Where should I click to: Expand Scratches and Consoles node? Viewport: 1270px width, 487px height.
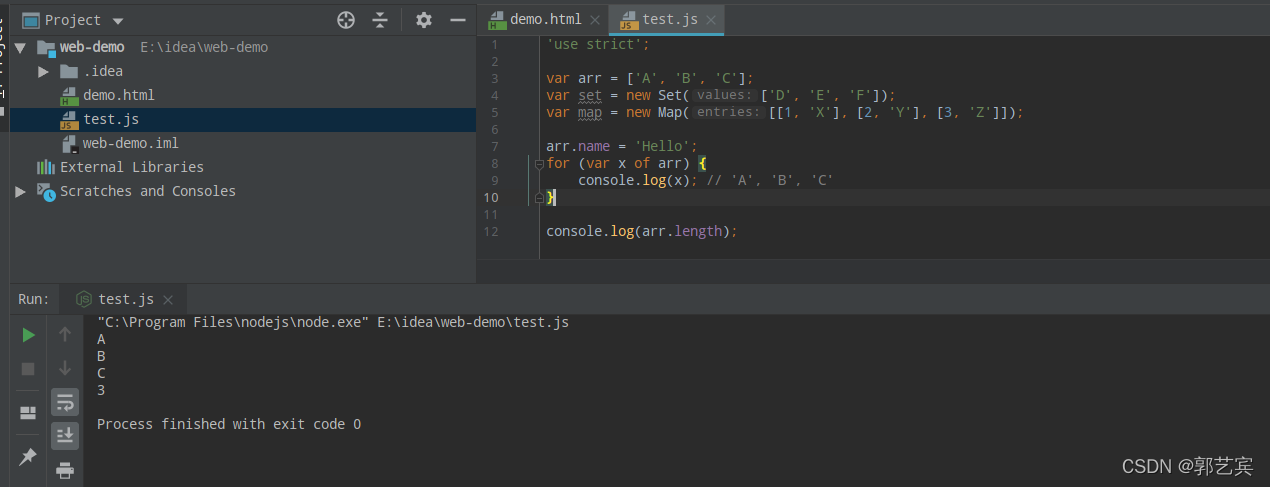[x=19, y=191]
